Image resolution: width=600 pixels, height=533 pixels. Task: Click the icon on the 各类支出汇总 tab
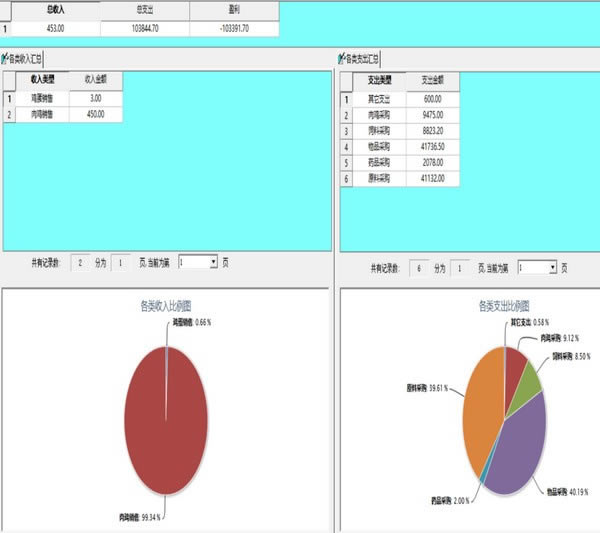pos(345,59)
